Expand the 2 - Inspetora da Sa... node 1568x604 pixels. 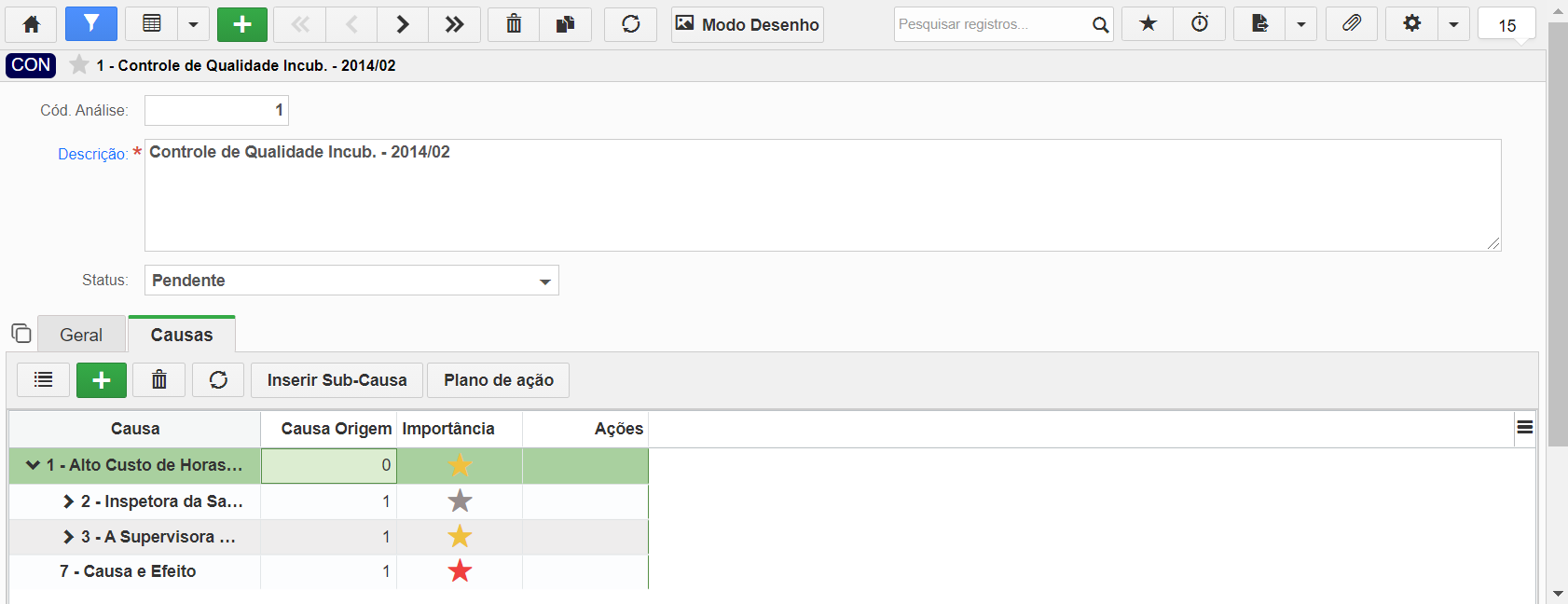pyautogui.click(x=68, y=501)
